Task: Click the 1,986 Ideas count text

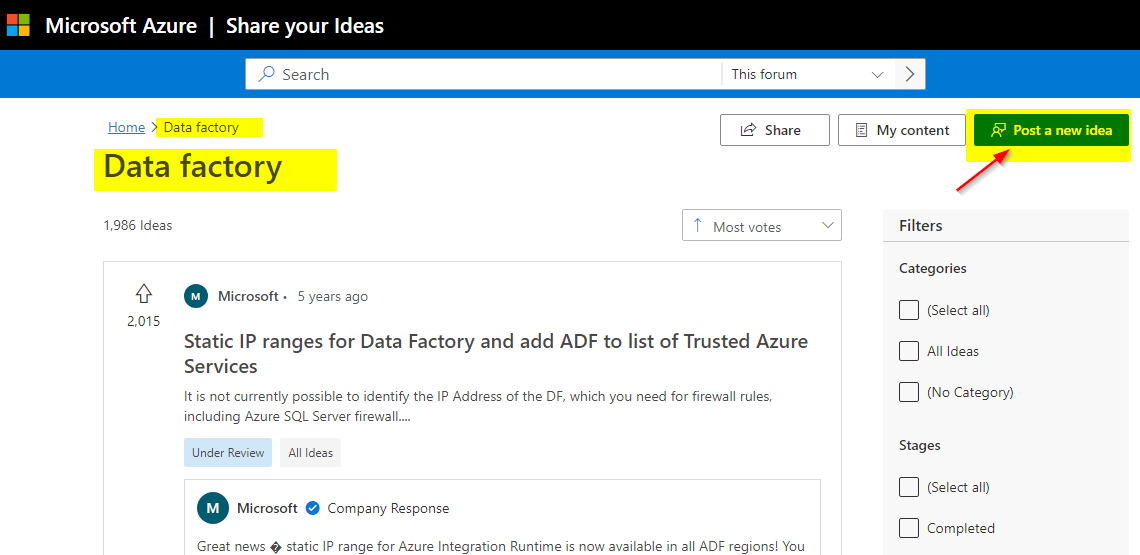Action: [138, 225]
